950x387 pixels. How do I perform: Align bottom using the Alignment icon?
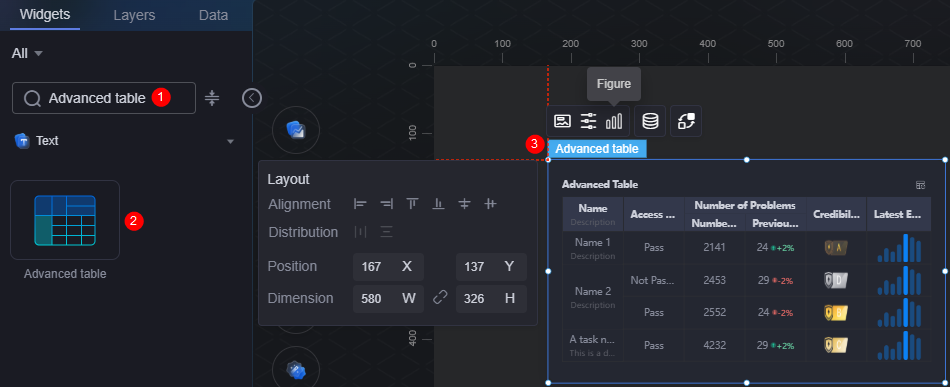point(439,204)
